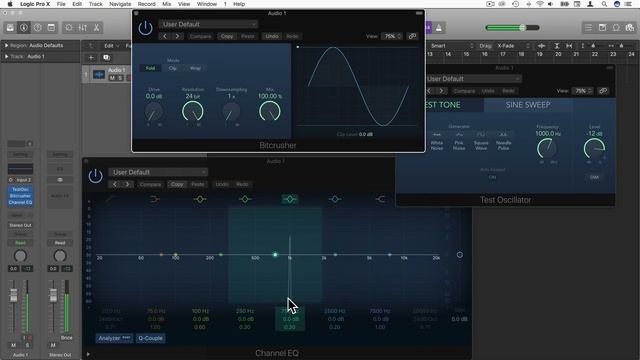Viewport: 640px width, 360px height.
Task: Click the Bitcrusher Resolution knob
Action: pyautogui.click(x=192, y=111)
